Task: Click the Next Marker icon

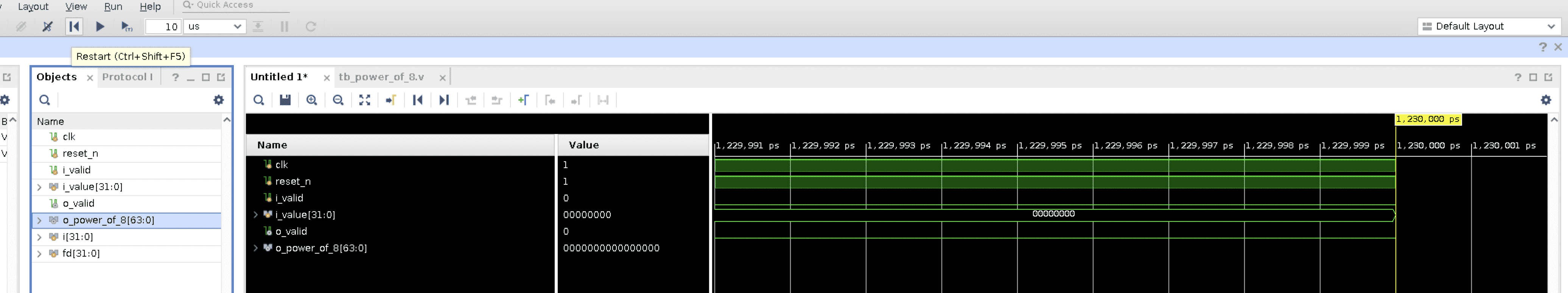Action: click(576, 100)
